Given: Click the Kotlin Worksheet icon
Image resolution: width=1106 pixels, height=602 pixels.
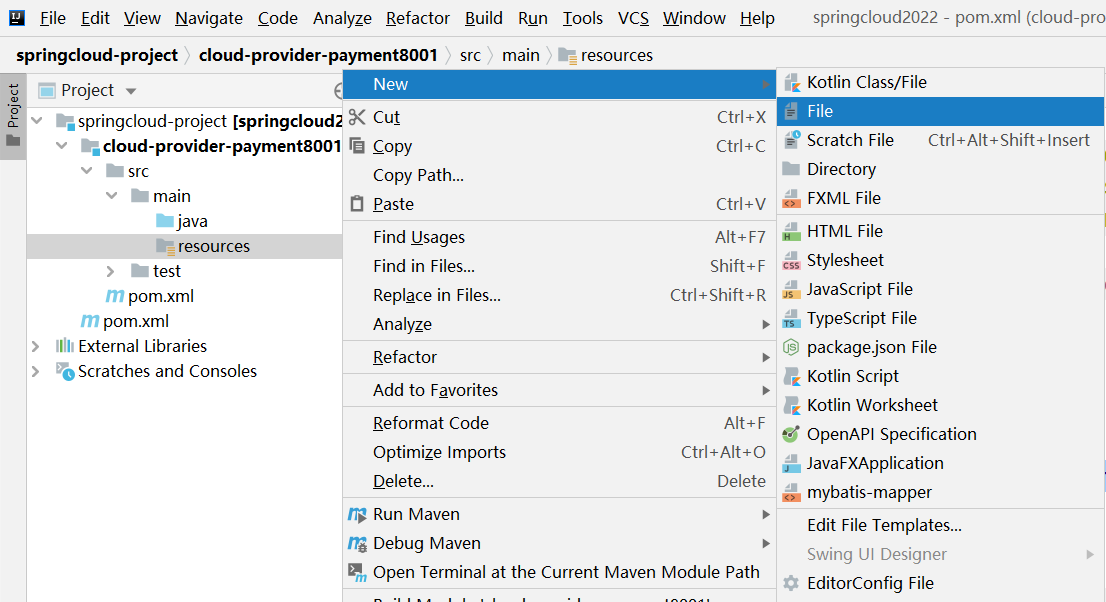Looking at the screenshot, I should (792, 405).
